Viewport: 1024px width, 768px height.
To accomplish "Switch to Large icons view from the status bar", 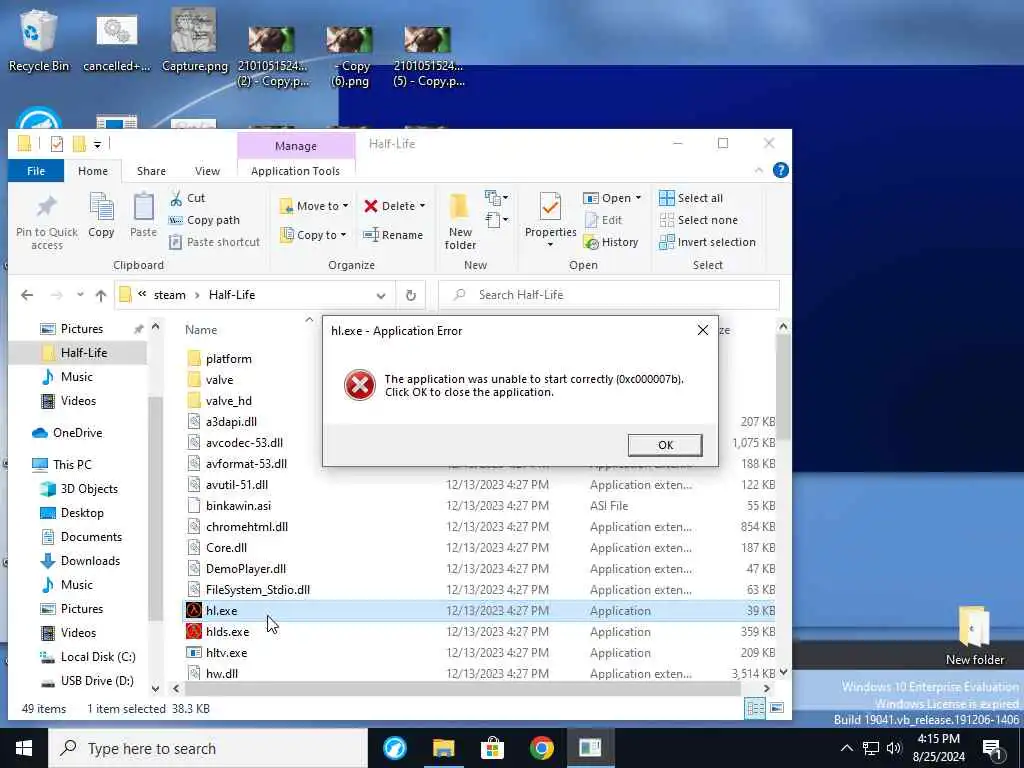I will click(776, 708).
